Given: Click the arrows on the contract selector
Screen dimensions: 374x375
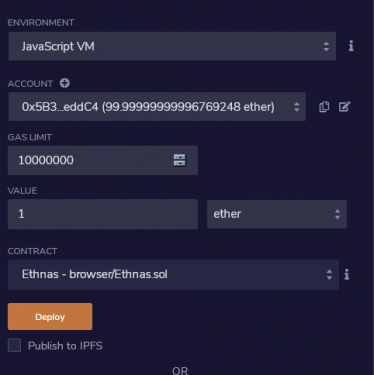Looking at the screenshot, I should (x=329, y=275).
